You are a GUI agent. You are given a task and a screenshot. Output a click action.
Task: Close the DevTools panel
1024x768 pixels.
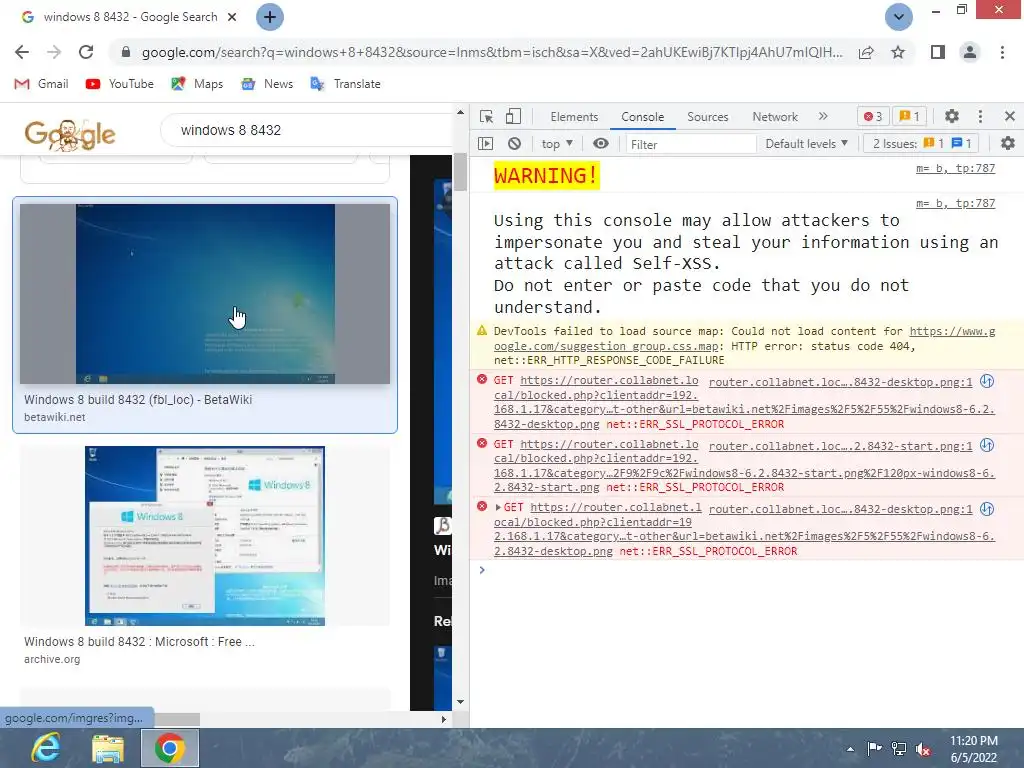(1010, 116)
